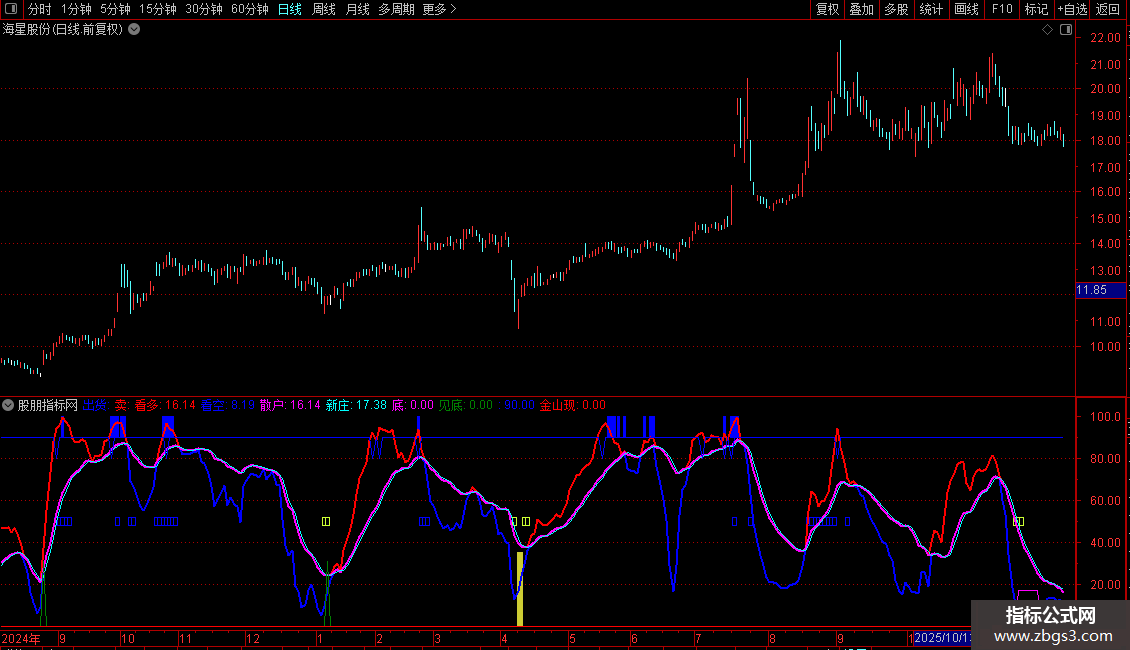Open the 多周期 multi-period view

396,9
